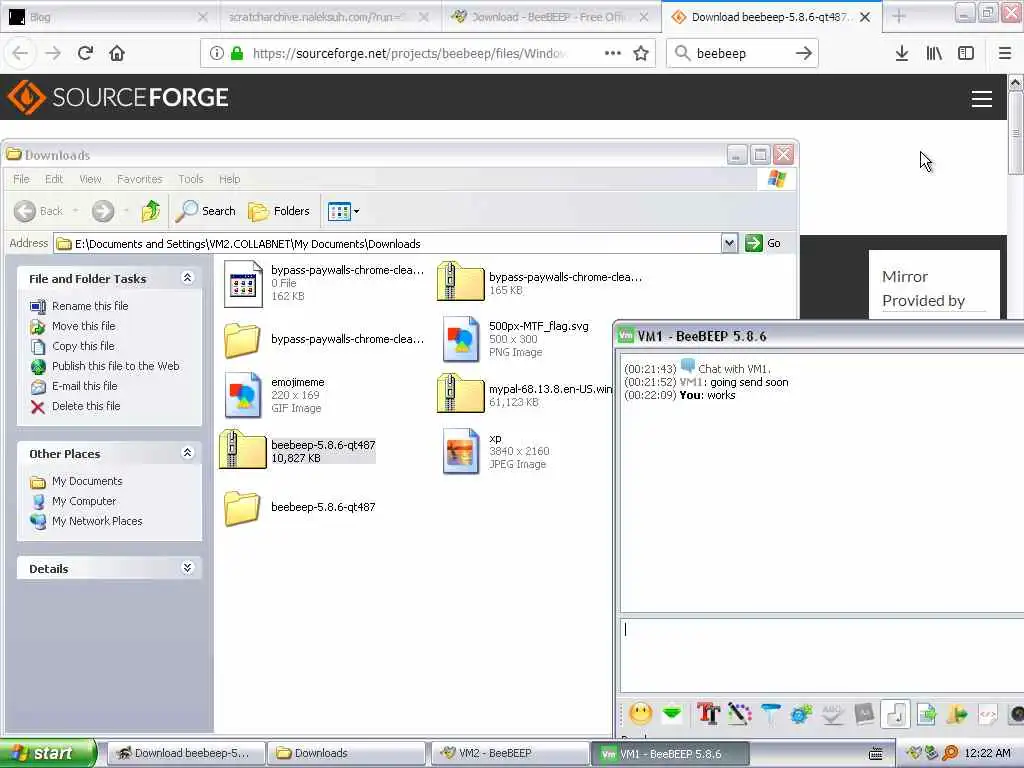
Task: Click the Forward arrow in Downloads window
Action: [x=103, y=211]
